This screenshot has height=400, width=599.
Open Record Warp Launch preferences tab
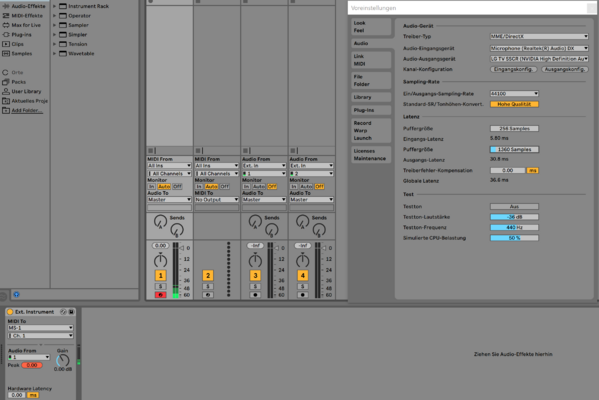371,131
